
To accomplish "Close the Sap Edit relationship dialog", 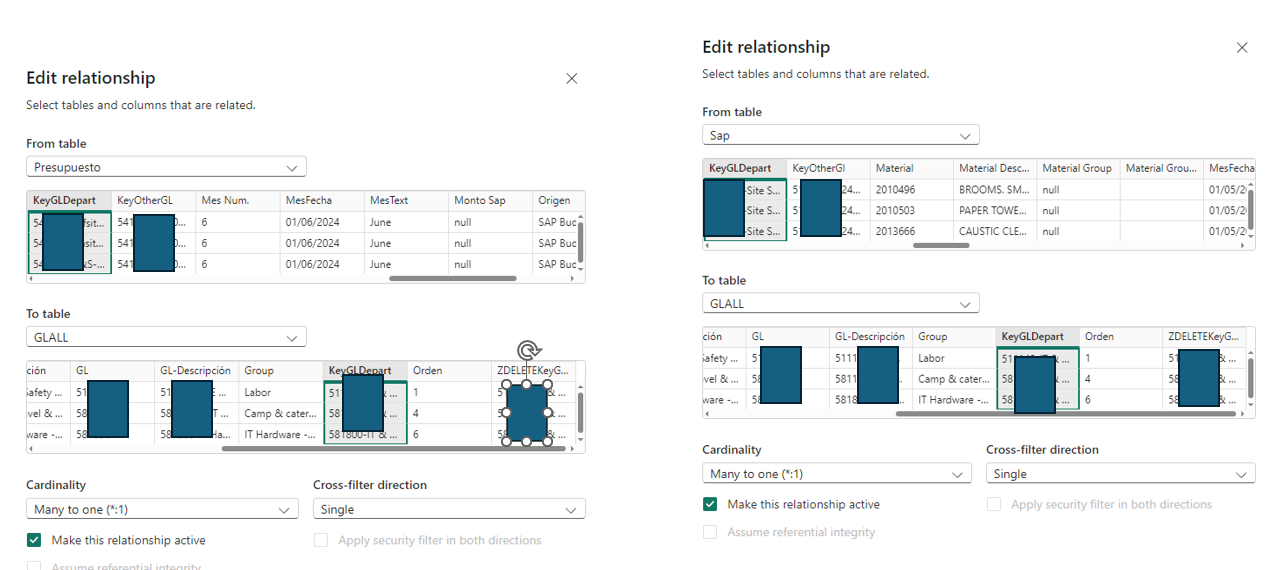I will point(1242,47).
